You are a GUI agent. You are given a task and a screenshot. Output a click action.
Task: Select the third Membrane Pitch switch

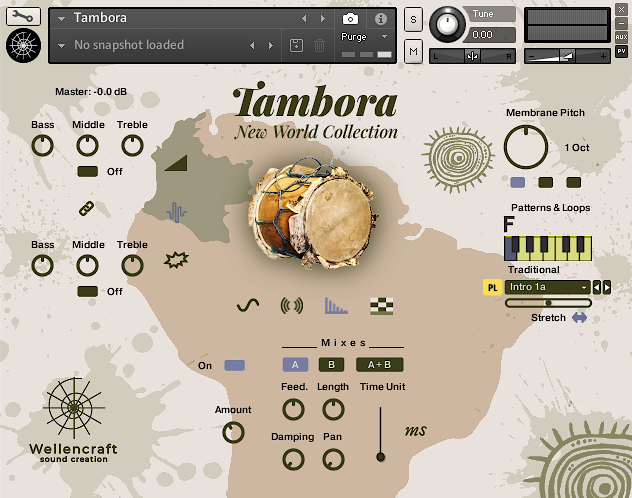coord(574,183)
